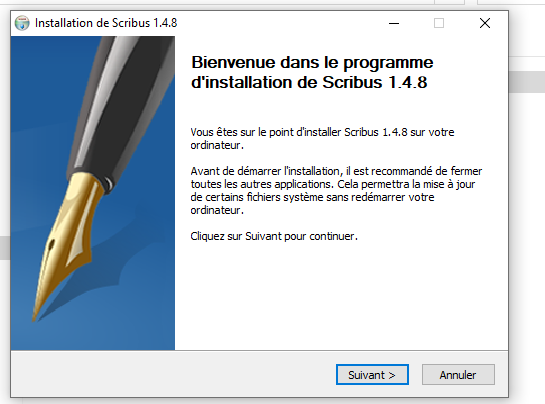Click the grey footer bar beside Suivant

click(174, 374)
